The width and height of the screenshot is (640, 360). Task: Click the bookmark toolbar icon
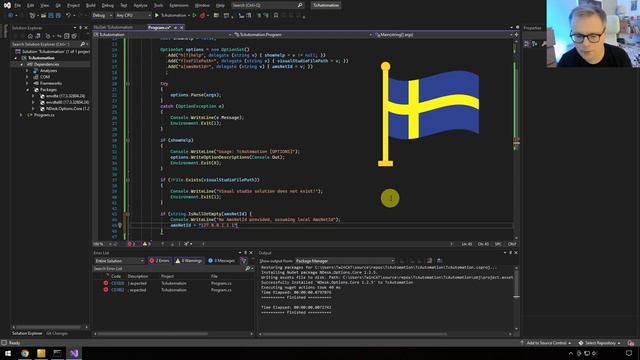coord(276,15)
